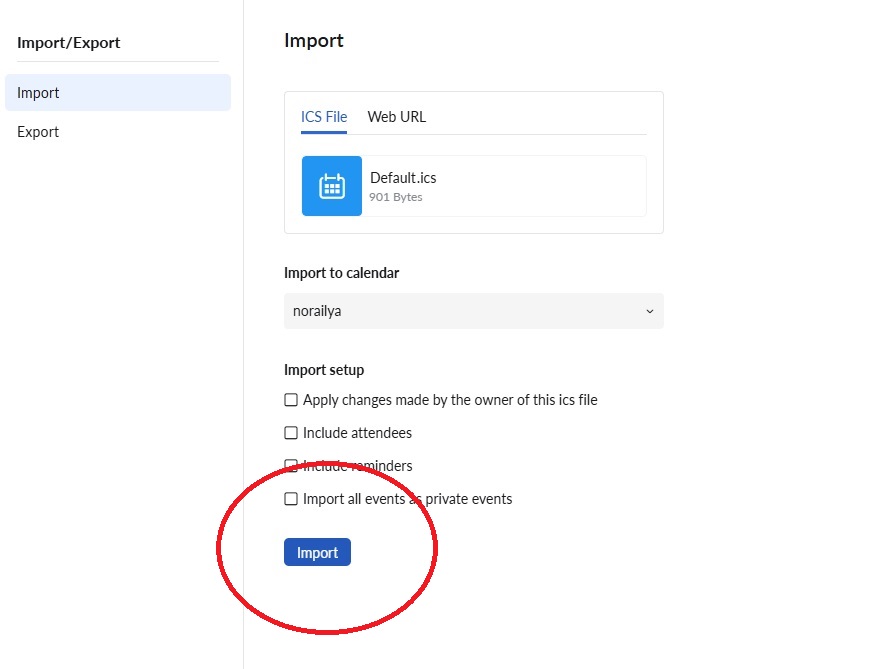Click the Default.ics file name

[403, 178]
